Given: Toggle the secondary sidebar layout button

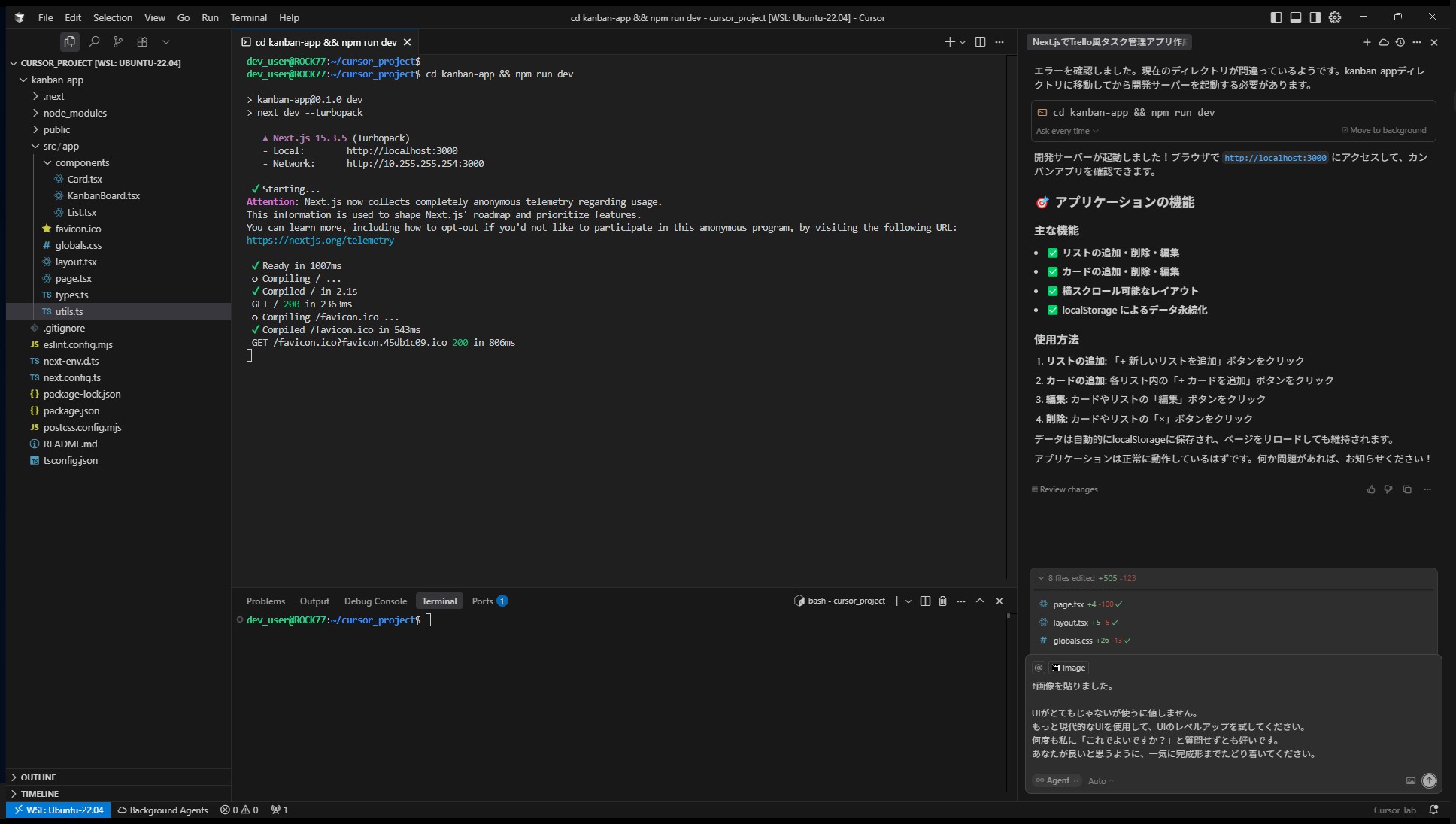Looking at the screenshot, I should click(1315, 17).
